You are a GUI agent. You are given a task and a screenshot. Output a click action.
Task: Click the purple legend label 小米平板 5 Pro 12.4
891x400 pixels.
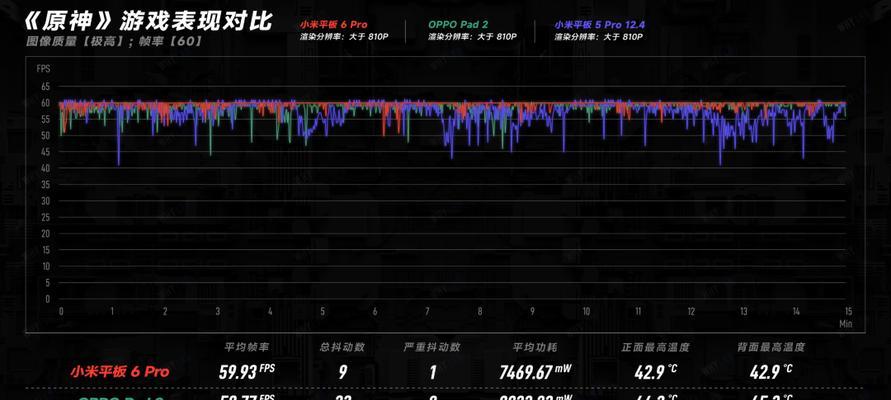click(599, 24)
